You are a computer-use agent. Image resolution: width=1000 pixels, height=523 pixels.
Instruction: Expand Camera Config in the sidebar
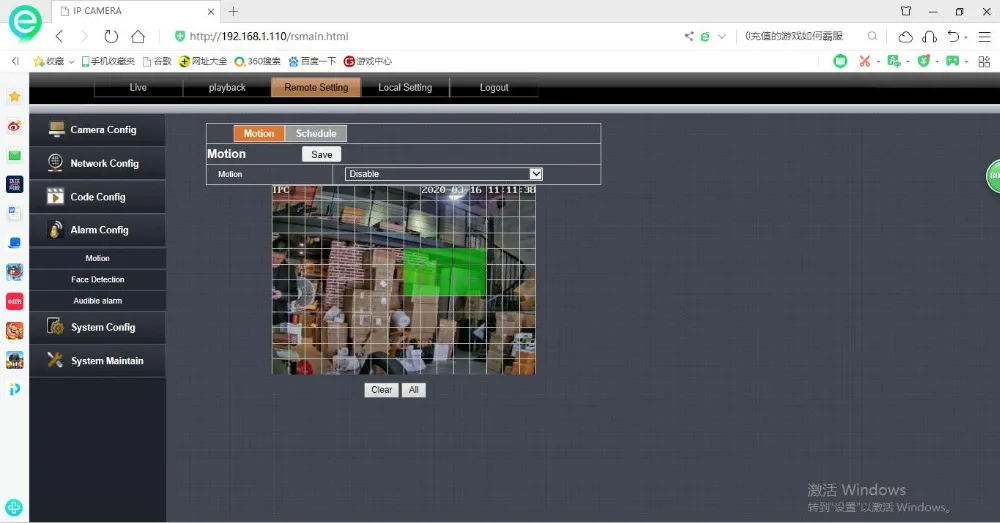pyautogui.click(x=97, y=129)
